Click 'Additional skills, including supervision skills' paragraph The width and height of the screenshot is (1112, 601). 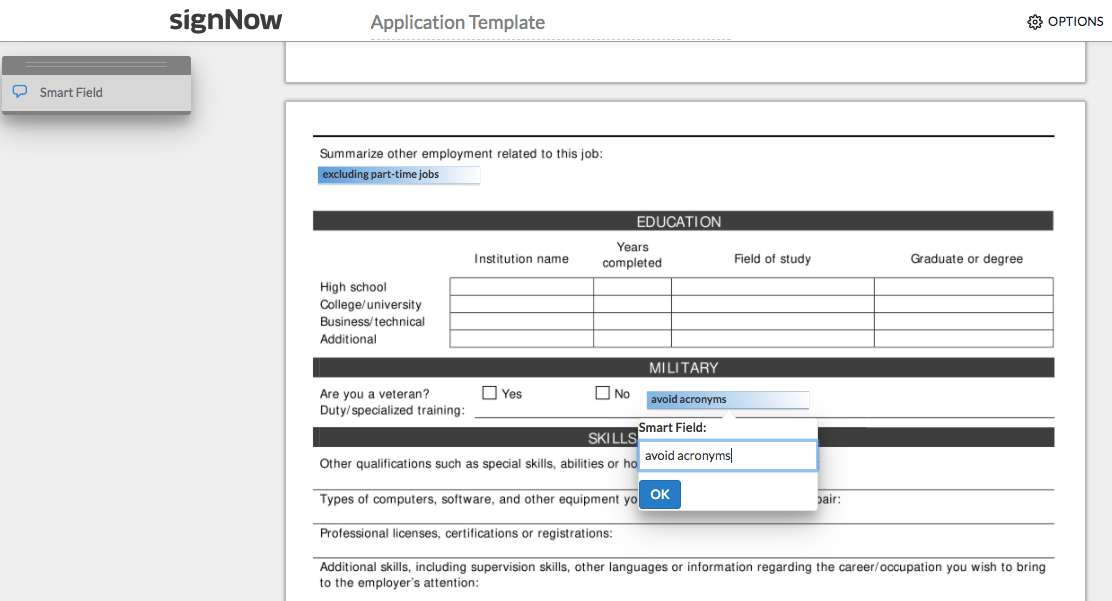(x=682, y=575)
